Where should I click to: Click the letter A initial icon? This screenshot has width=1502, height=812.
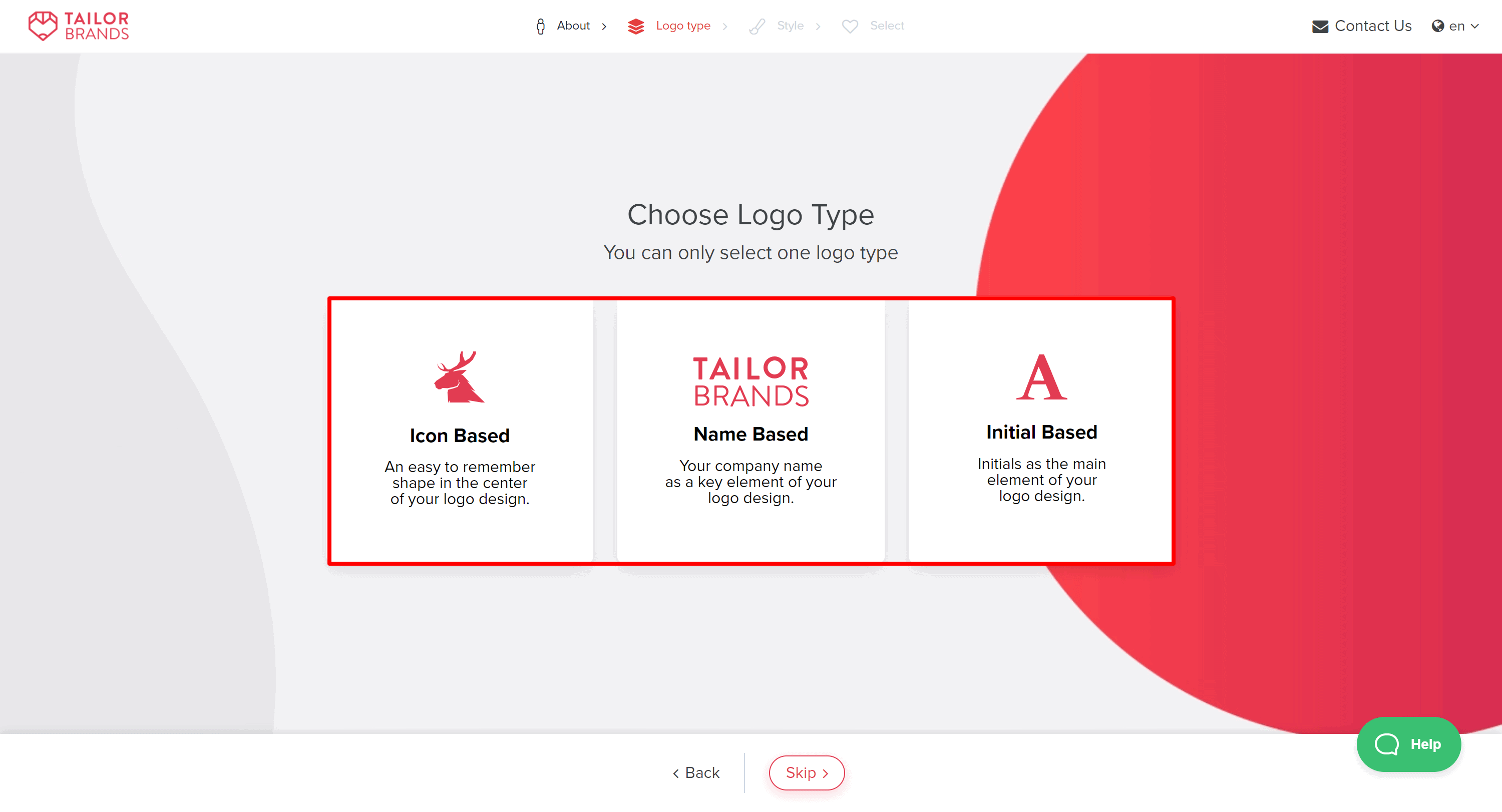[1039, 377]
